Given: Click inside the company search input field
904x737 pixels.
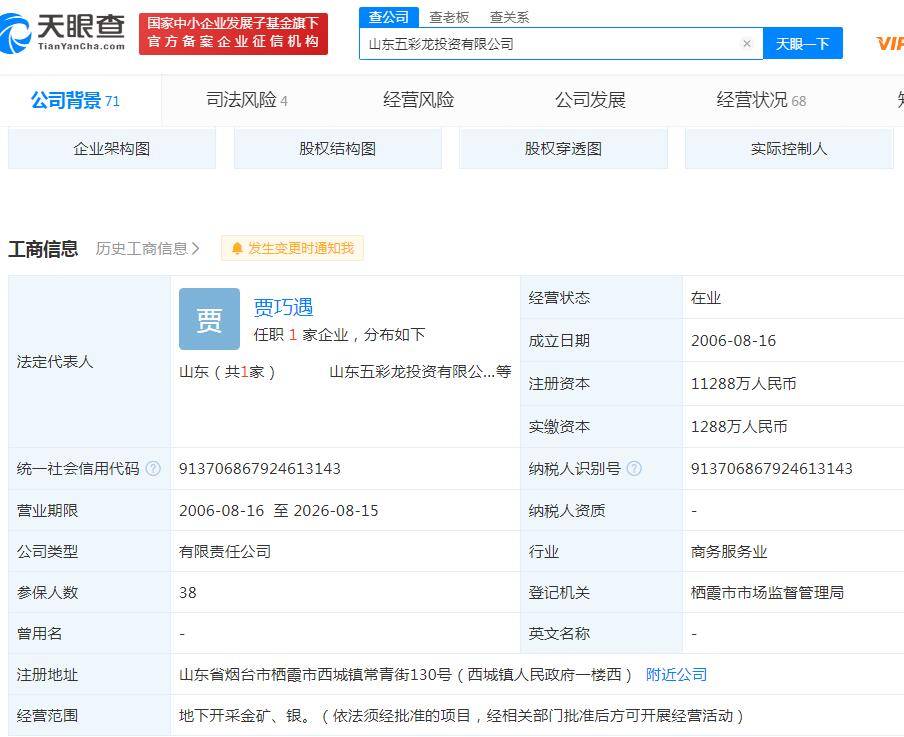Looking at the screenshot, I should tap(550, 43).
